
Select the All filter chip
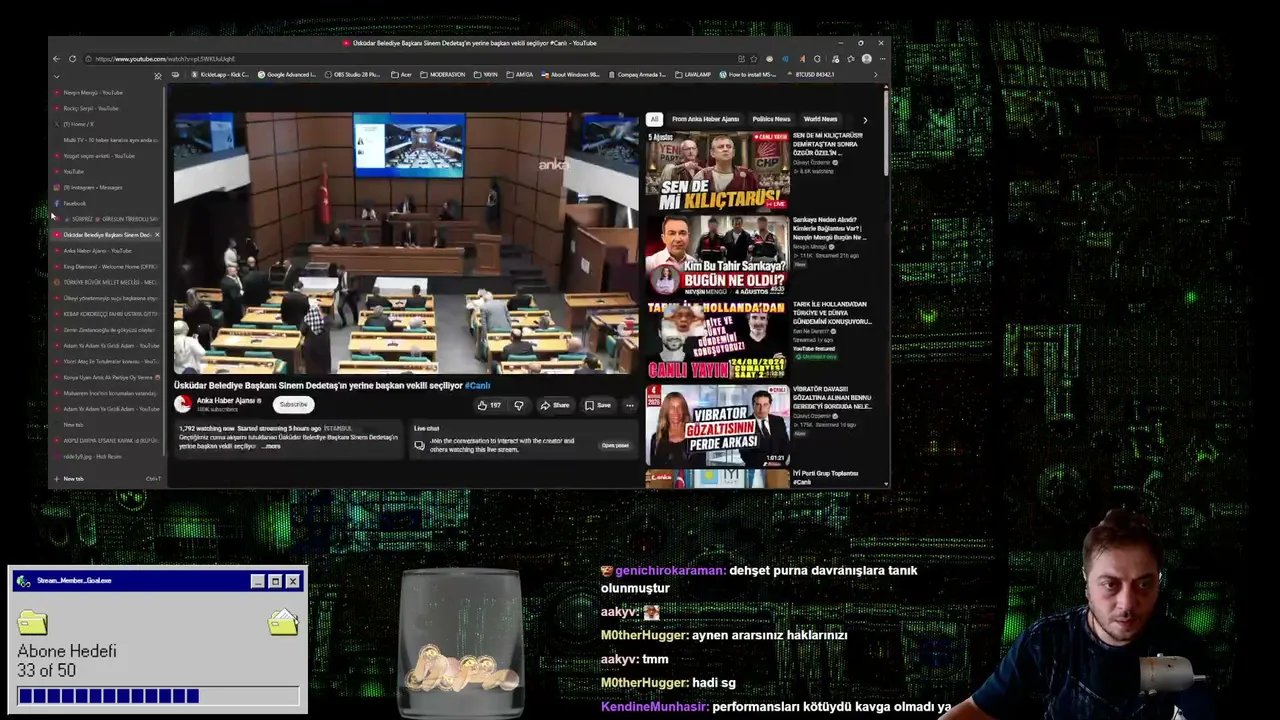[x=654, y=119]
